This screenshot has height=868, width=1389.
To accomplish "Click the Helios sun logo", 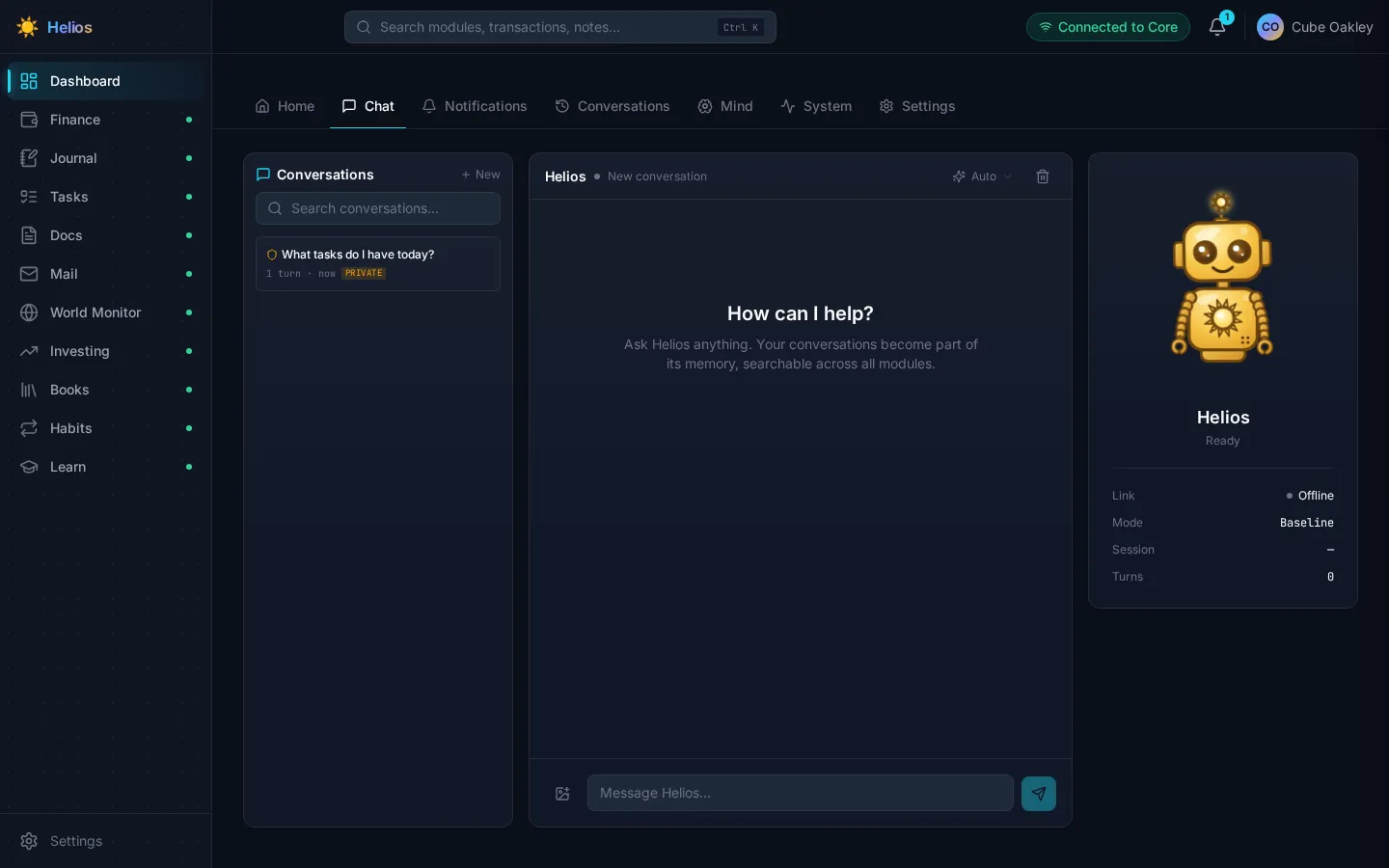I will click(x=27, y=27).
